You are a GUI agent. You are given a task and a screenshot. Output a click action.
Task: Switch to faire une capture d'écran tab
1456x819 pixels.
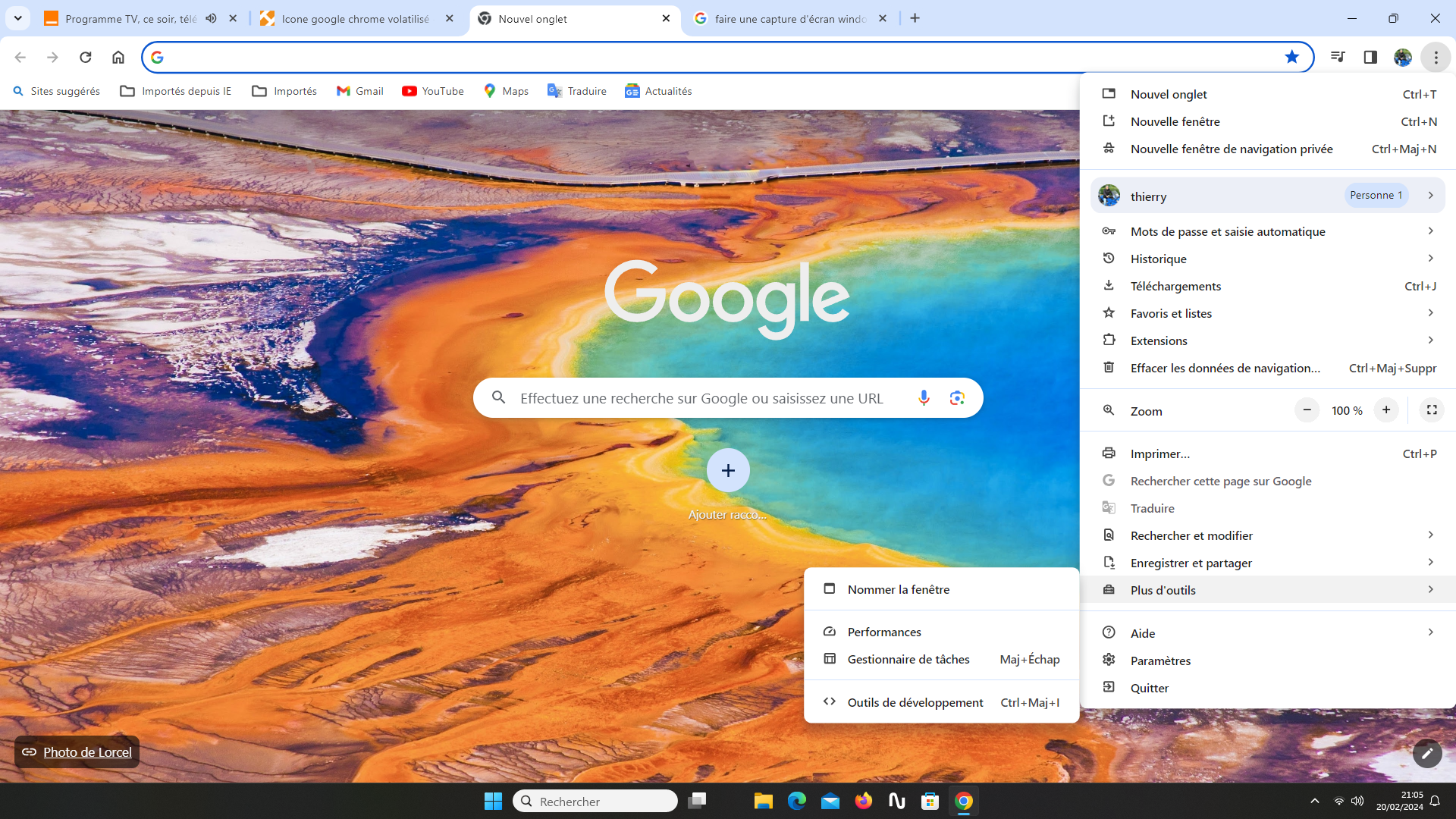click(789, 19)
